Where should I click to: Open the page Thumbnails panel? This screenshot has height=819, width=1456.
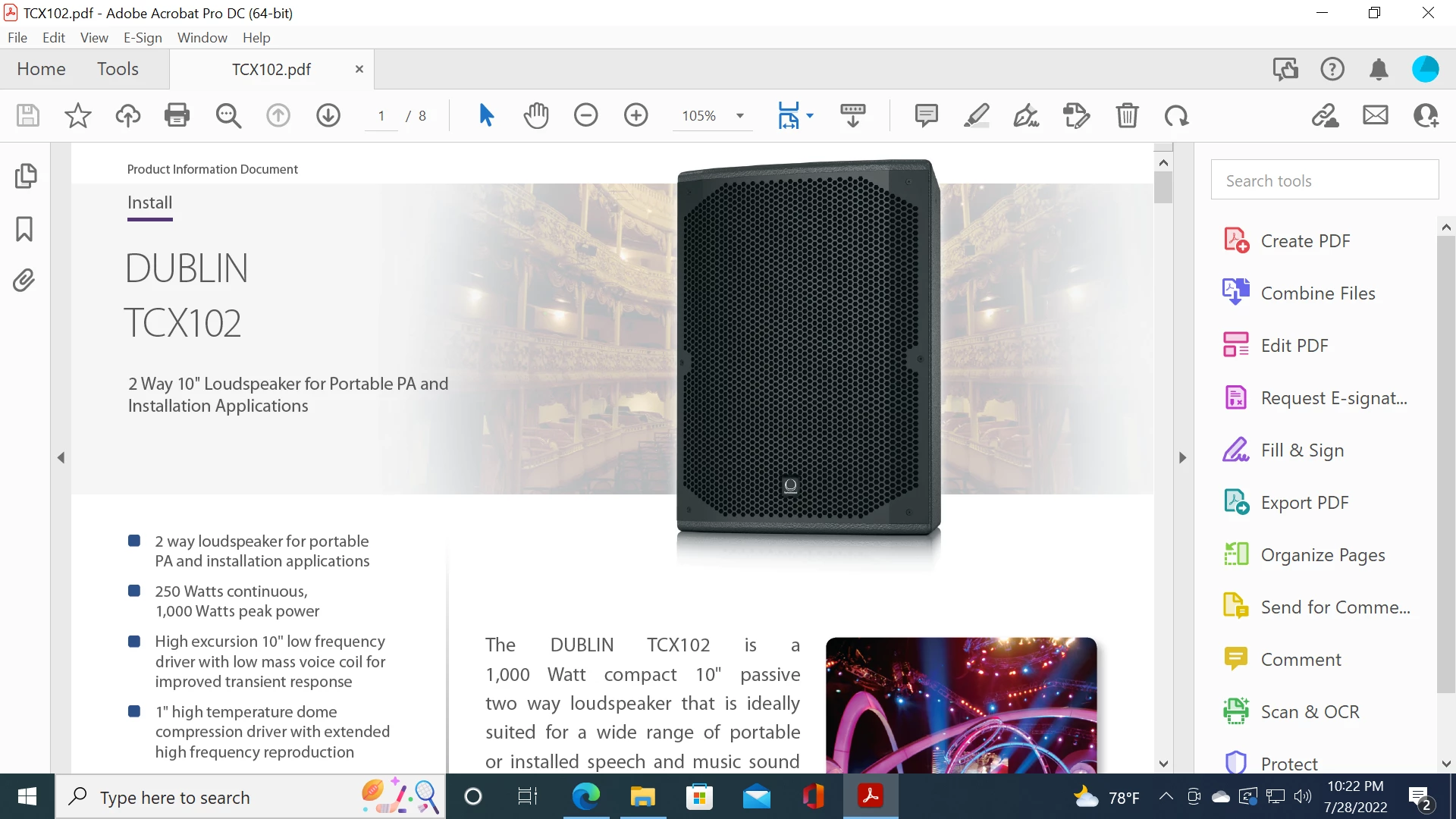tap(25, 176)
